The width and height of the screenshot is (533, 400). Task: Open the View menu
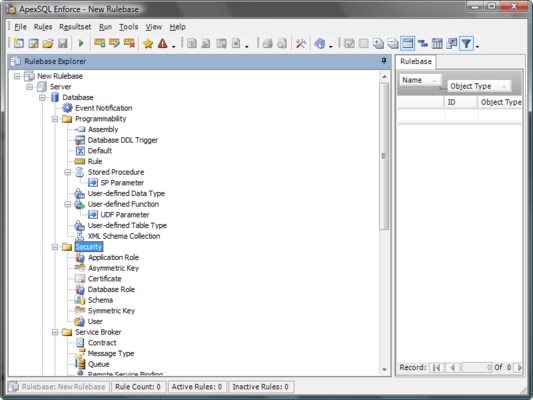pyautogui.click(x=154, y=27)
